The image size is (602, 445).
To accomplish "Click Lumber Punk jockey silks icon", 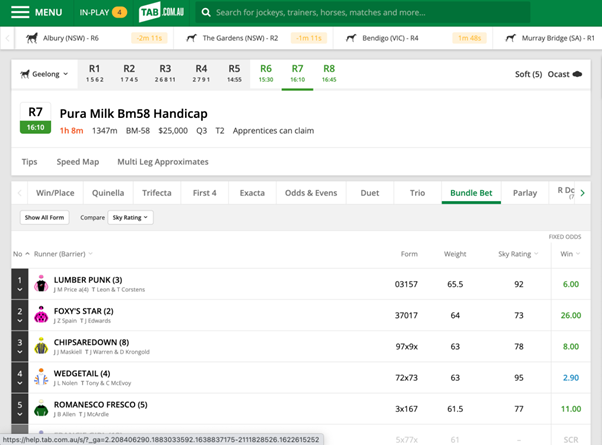I will click(x=41, y=284).
